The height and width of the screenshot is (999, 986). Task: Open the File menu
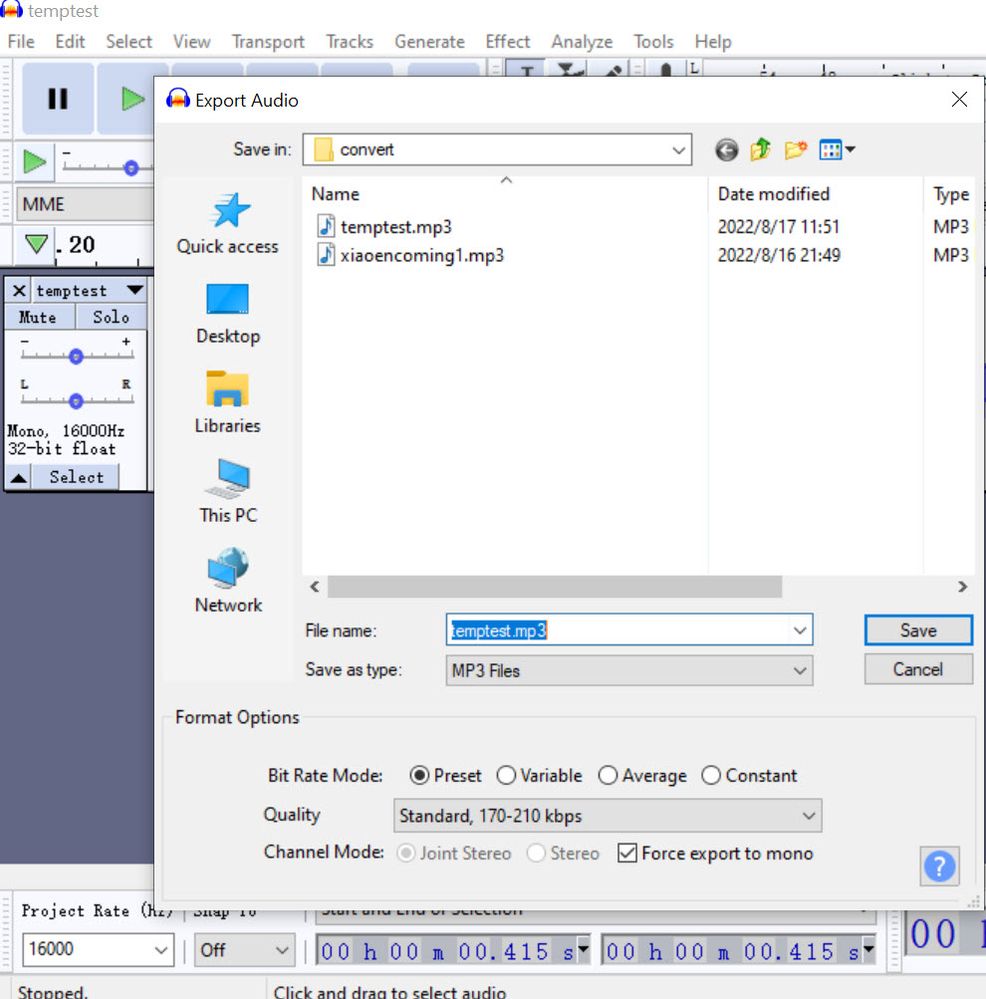click(21, 42)
